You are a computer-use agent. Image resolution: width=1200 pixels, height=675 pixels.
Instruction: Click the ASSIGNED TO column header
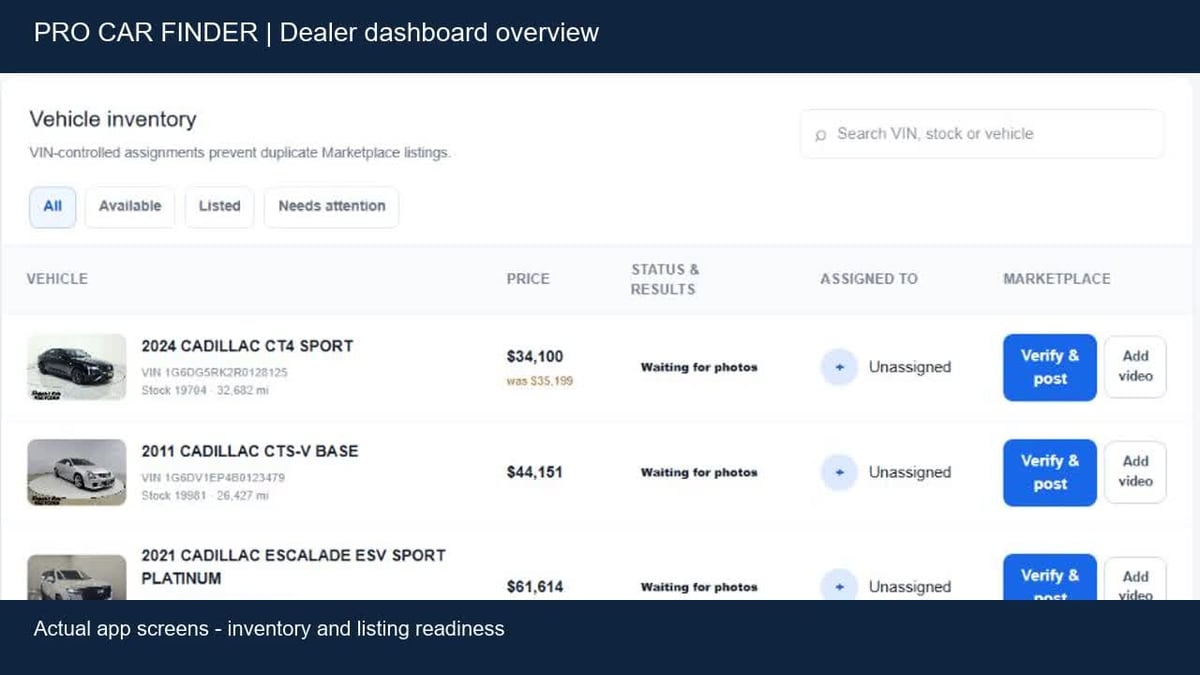[868, 279]
